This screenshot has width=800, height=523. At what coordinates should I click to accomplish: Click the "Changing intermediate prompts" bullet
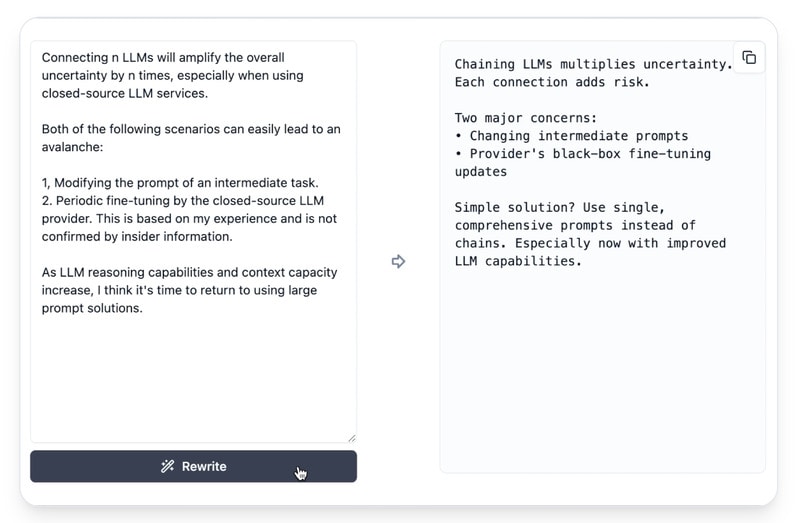pos(578,136)
